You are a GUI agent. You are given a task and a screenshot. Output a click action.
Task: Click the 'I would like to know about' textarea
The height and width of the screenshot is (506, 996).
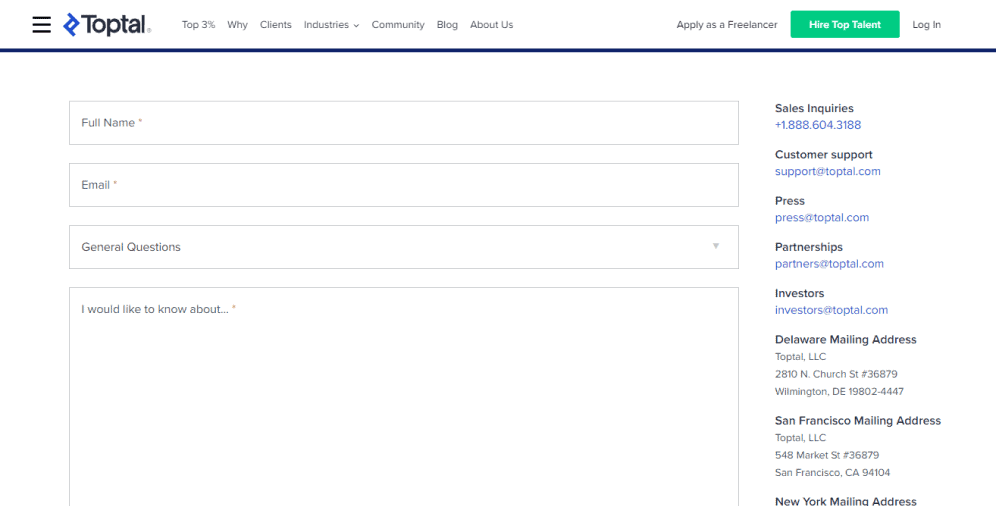pos(404,397)
